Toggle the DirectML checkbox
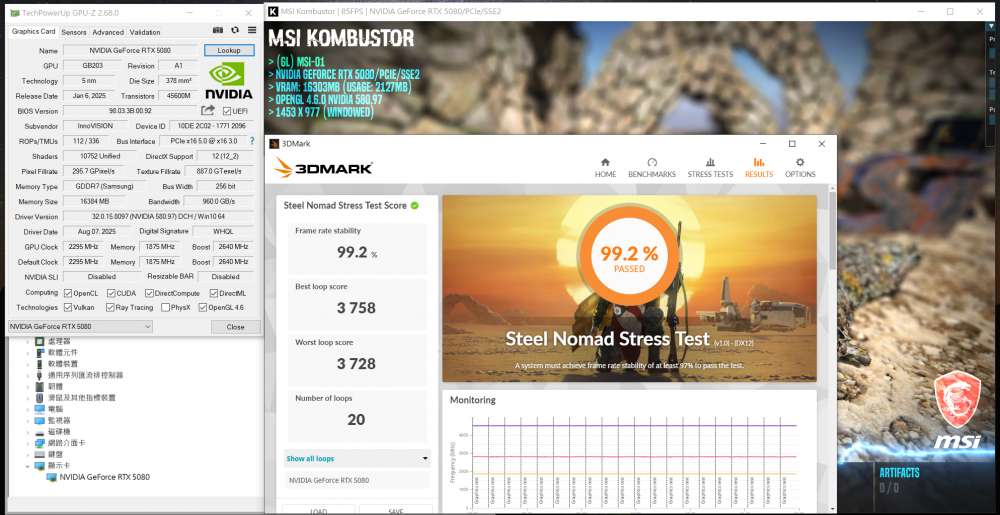This screenshot has height=515, width=1000. (214, 293)
